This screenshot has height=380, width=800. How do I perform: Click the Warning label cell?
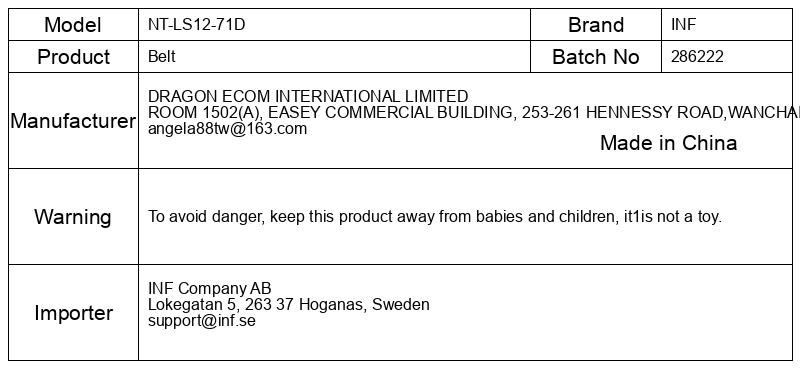tap(73, 216)
